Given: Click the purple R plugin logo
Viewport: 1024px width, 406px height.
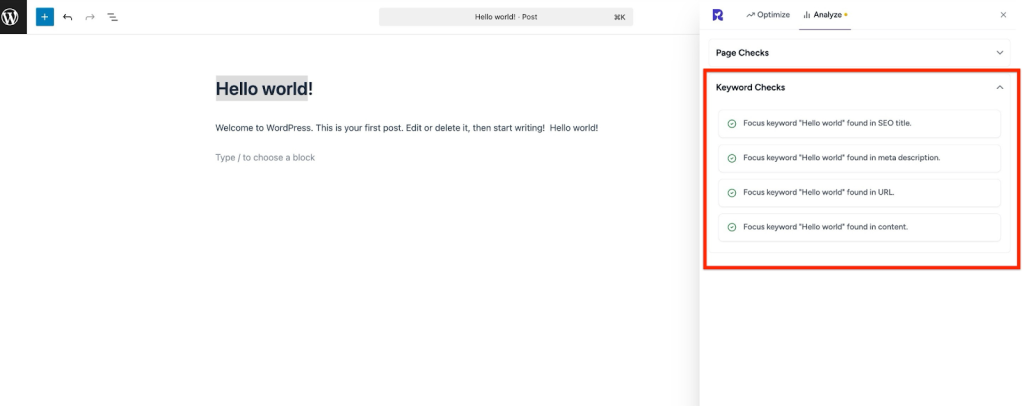Looking at the screenshot, I should [x=718, y=15].
